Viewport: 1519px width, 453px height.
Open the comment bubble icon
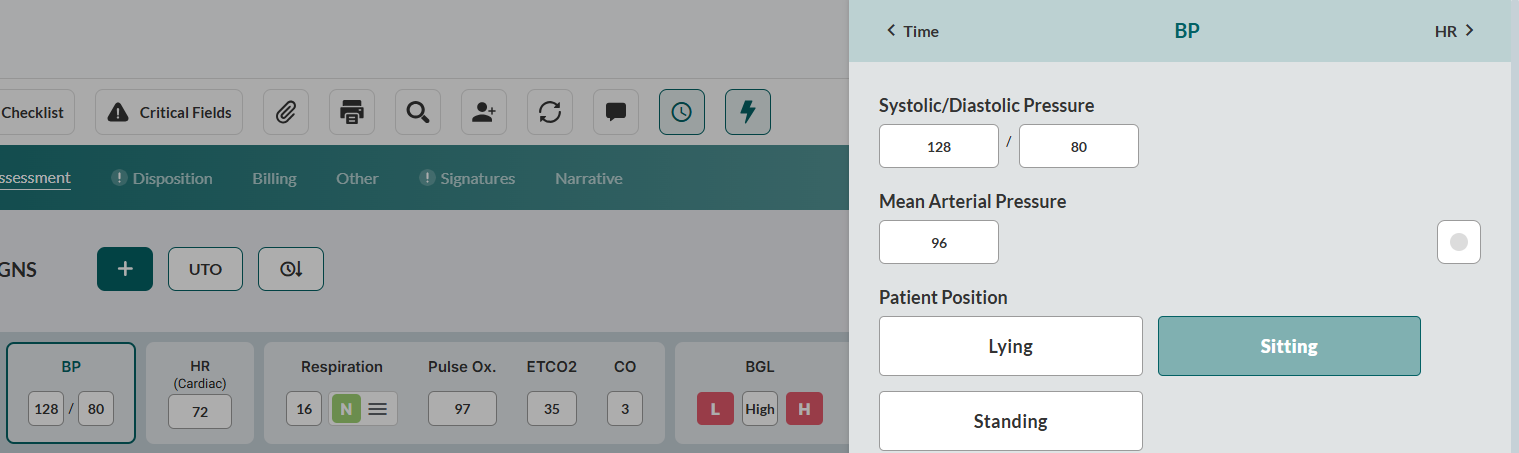[x=616, y=112]
